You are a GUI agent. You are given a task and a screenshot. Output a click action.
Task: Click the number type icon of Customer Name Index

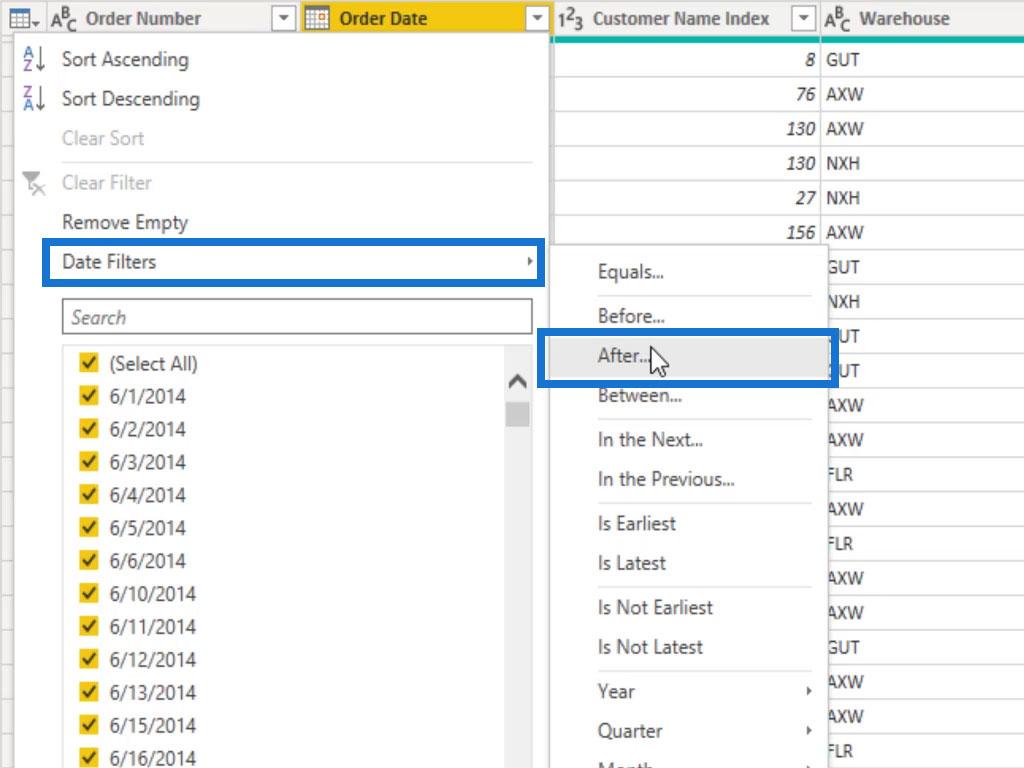(569, 19)
